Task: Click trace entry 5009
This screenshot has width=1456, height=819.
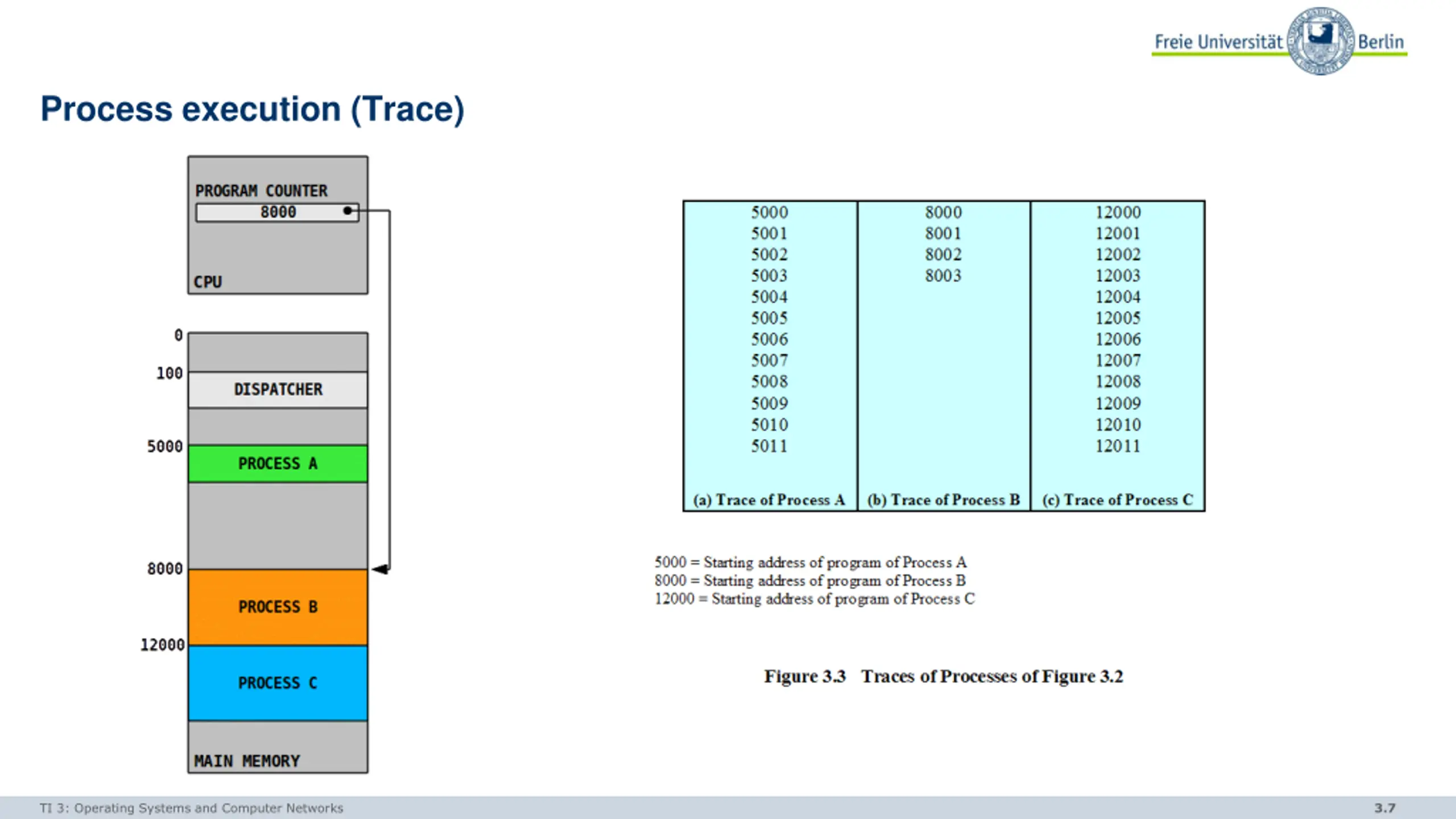Action: coord(770,404)
